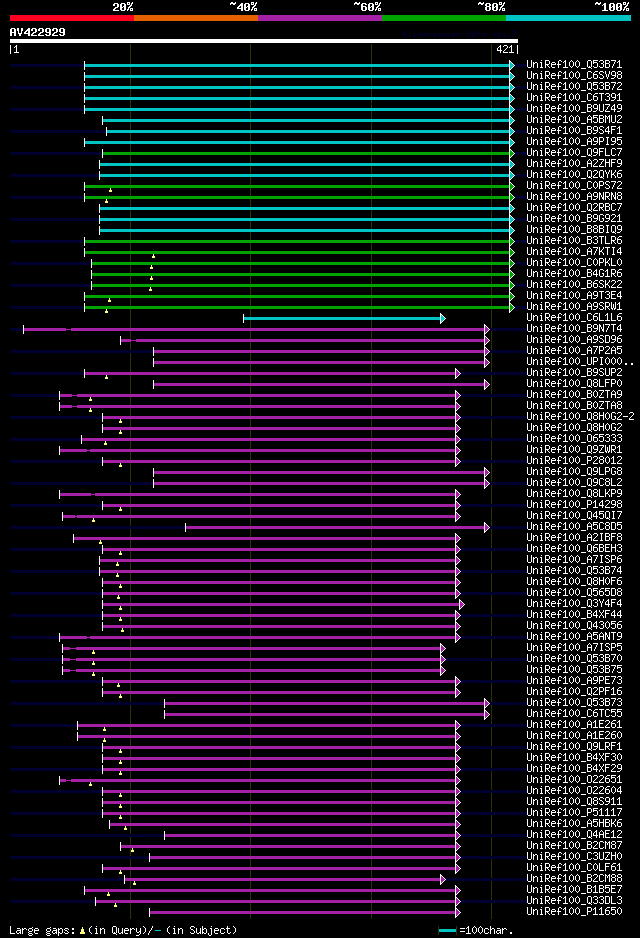640x938 pixels.
Task: Click the purple ~60% identity legend segment
Action: click(x=320, y=18)
